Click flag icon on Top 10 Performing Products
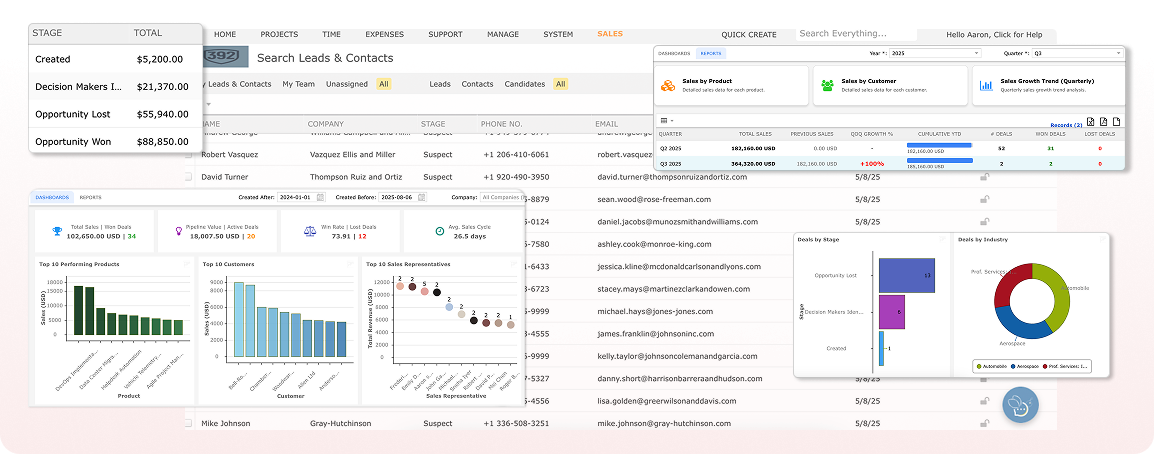Screen dimensions: 1154x454 [x=186, y=263]
